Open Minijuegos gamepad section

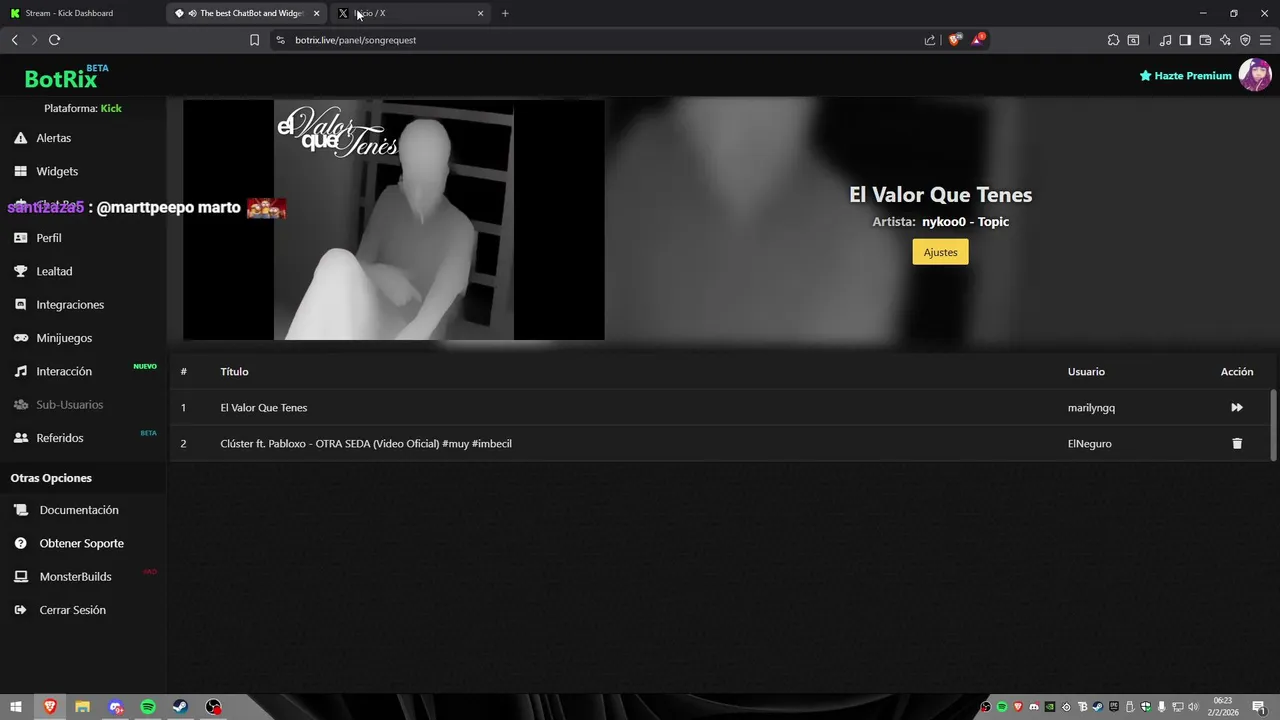click(x=53, y=338)
